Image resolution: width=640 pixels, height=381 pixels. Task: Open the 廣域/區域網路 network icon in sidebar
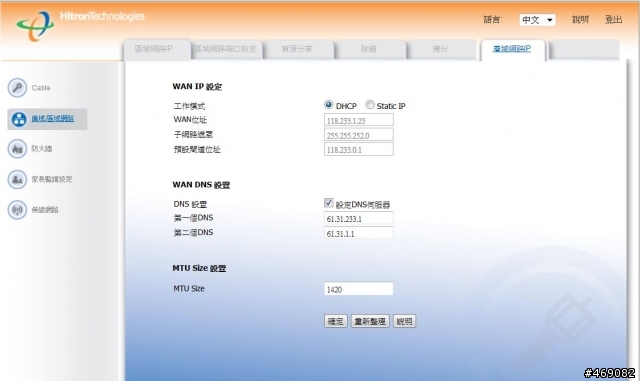[19, 119]
